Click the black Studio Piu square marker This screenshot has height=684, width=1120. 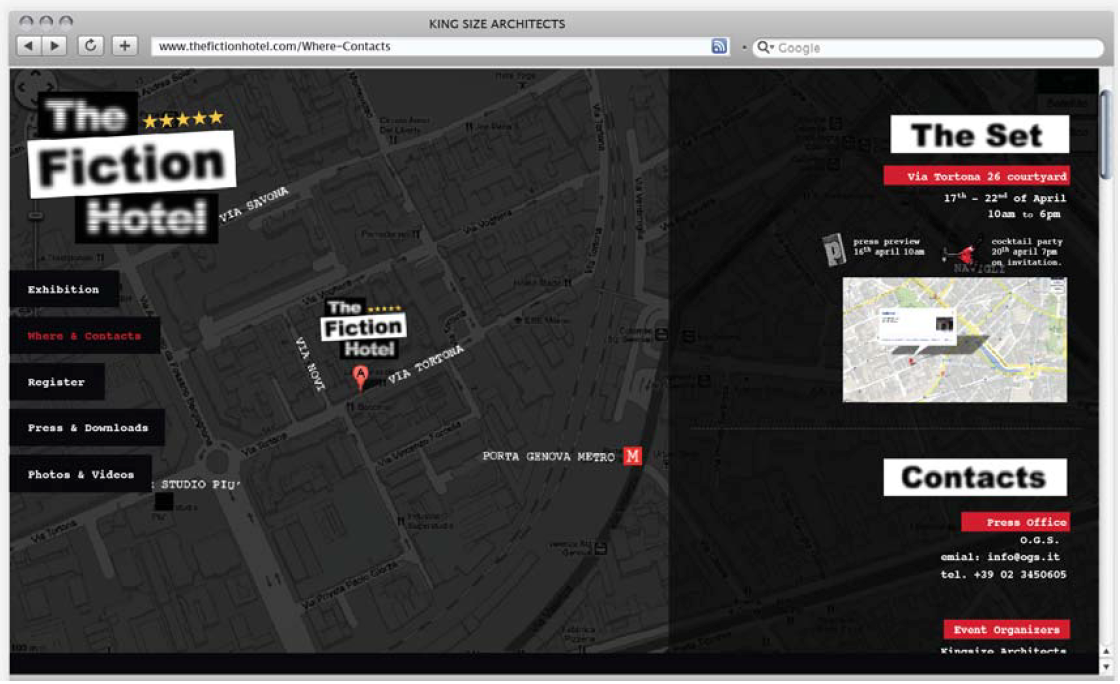click(164, 502)
